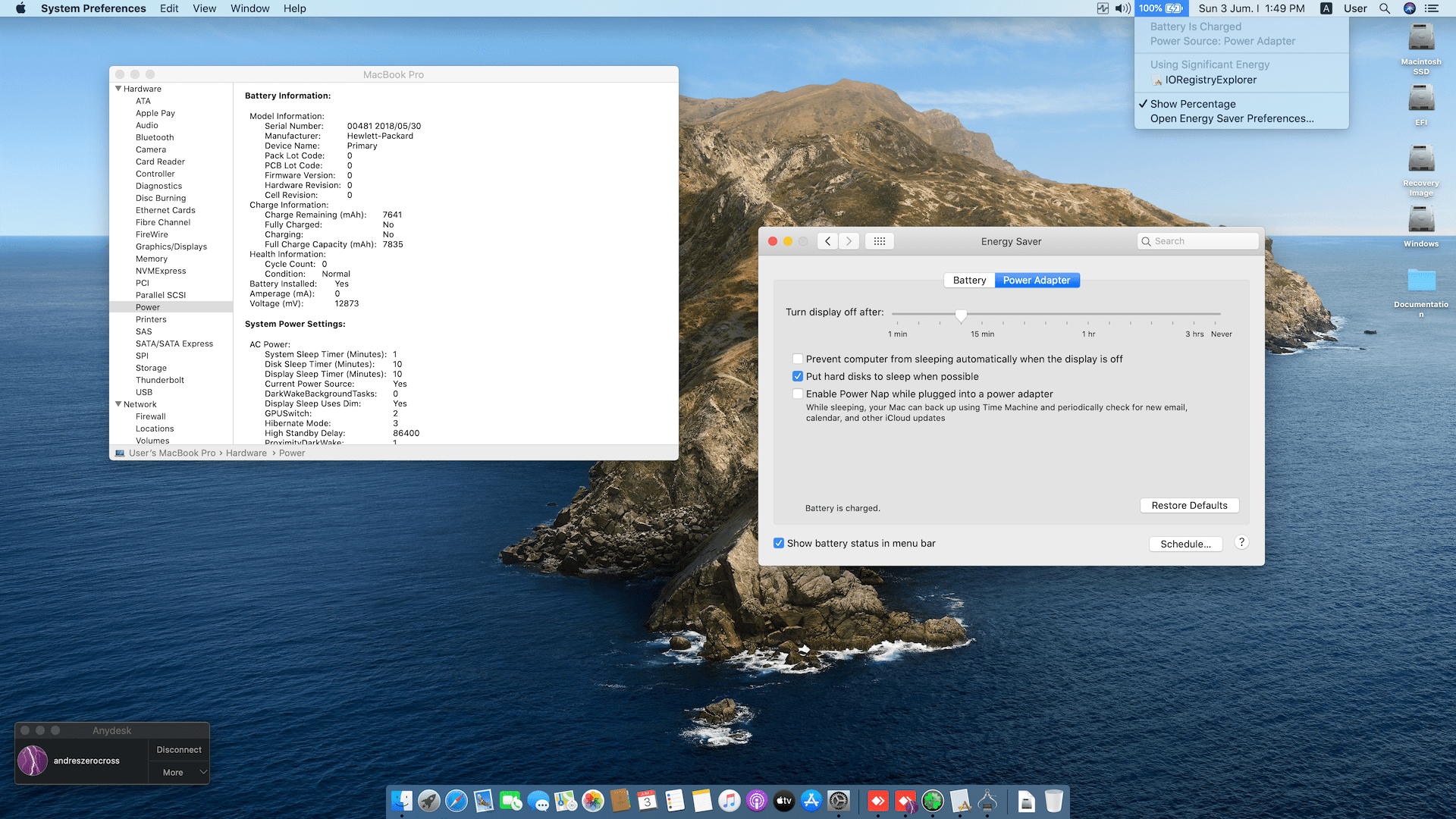Expand the AnyDesk More dropdown
The height and width of the screenshot is (819, 1456).
point(179,772)
